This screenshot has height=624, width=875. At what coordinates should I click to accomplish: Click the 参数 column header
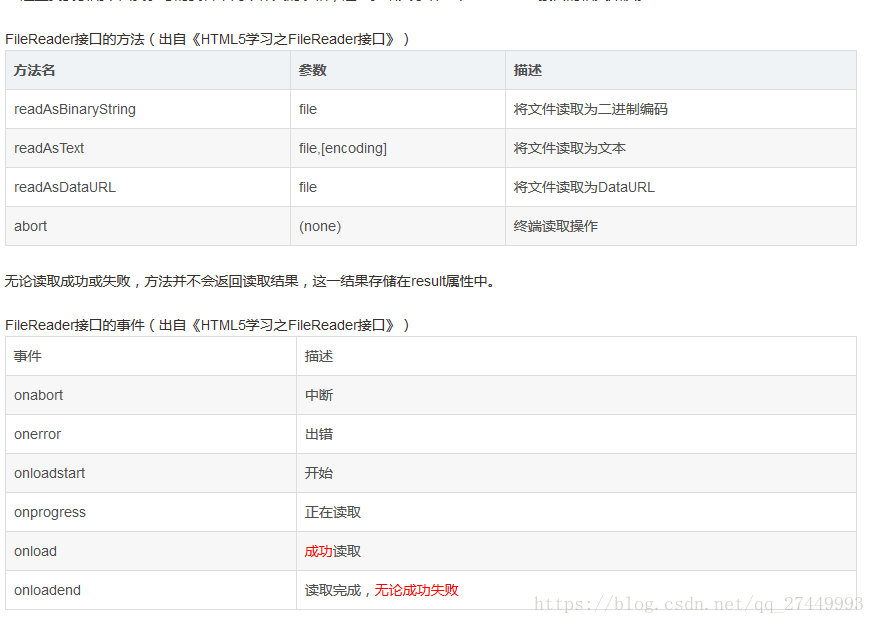(398, 70)
